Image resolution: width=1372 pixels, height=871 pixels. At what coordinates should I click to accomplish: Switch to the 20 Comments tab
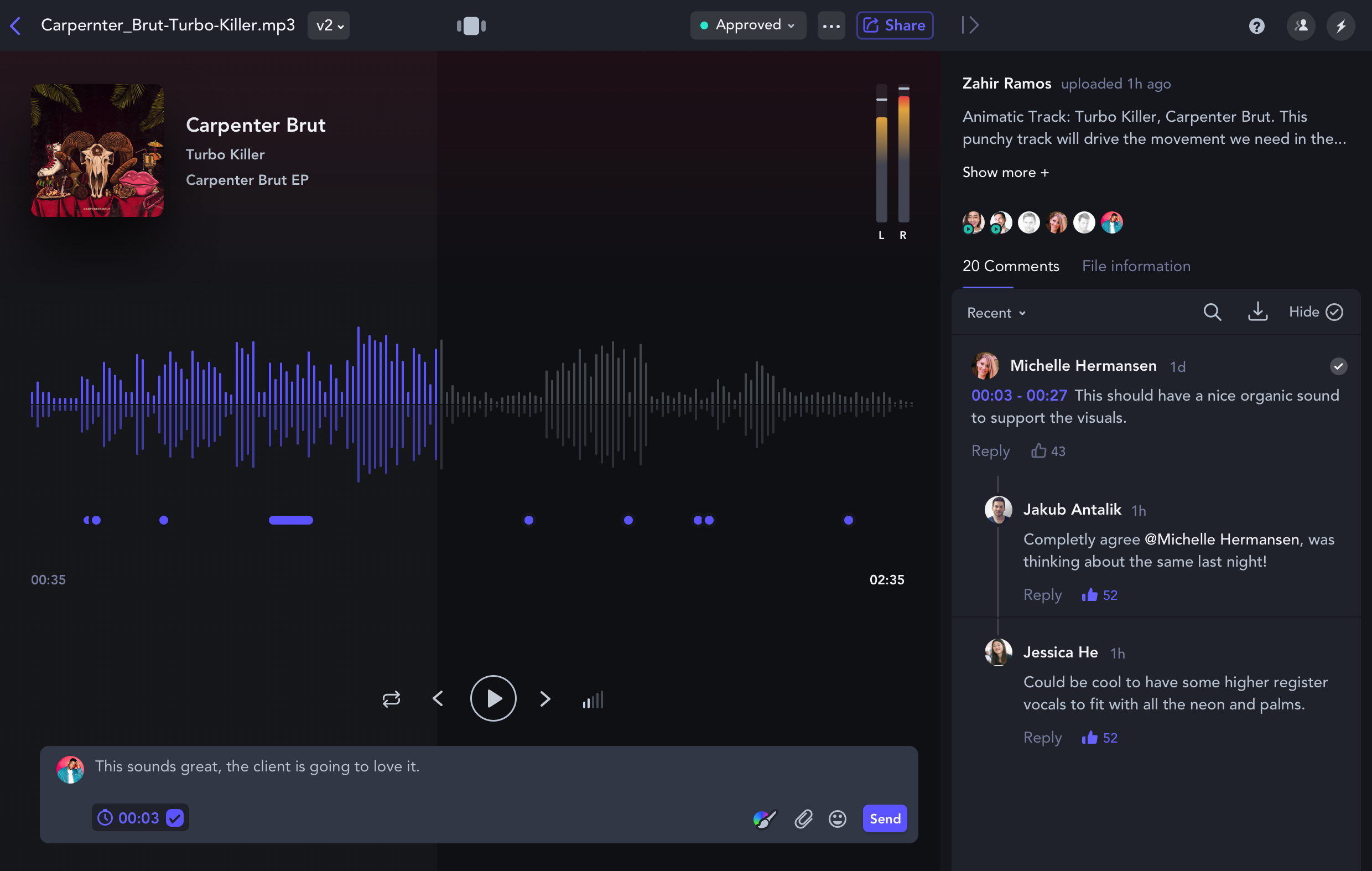(1011, 266)
